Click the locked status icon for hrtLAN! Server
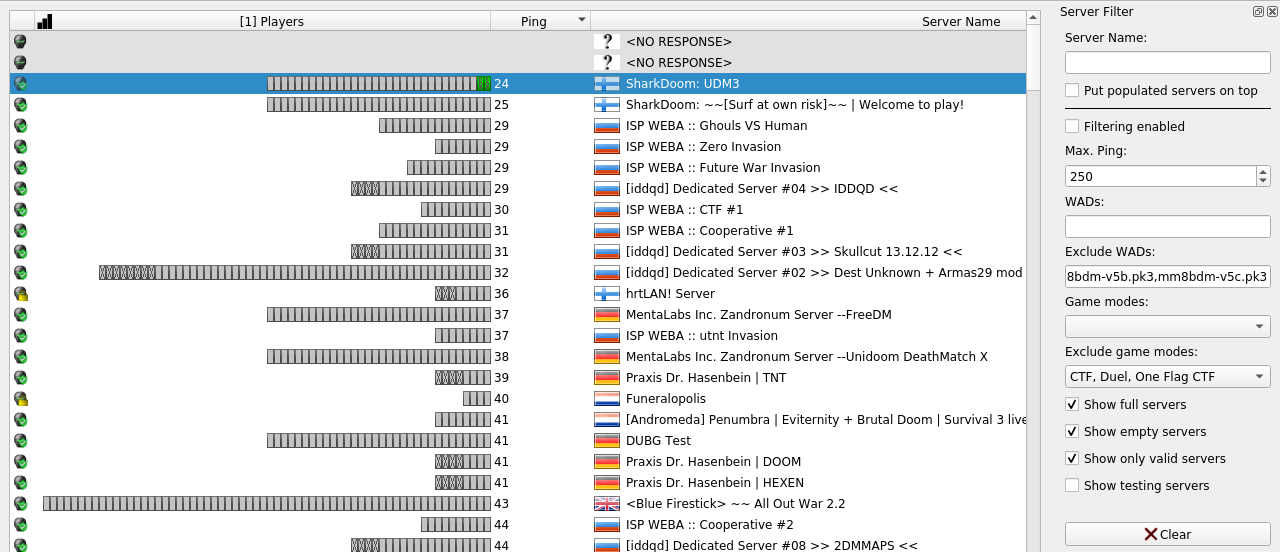Viewport: 1280px width, 552px height. [20, 294]
